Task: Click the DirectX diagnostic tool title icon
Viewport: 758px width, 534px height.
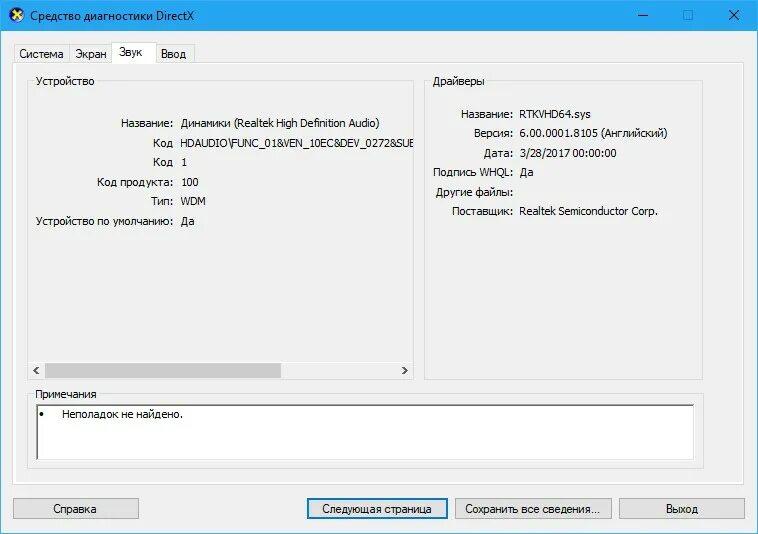Action: point(16,15)
